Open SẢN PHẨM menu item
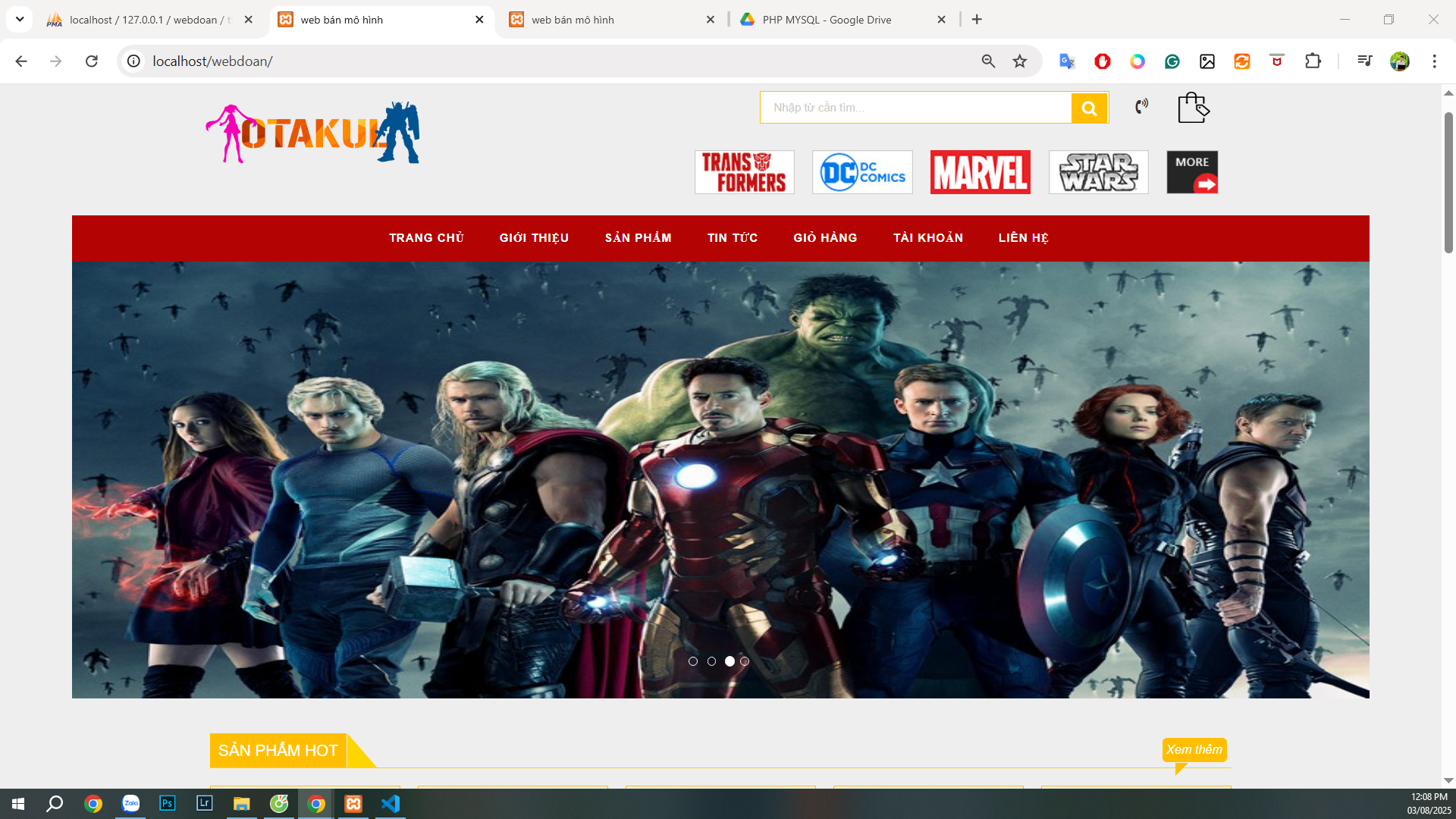Viewport: 1456px width, 819px height. pyautogui.click(x=638, y=238)
